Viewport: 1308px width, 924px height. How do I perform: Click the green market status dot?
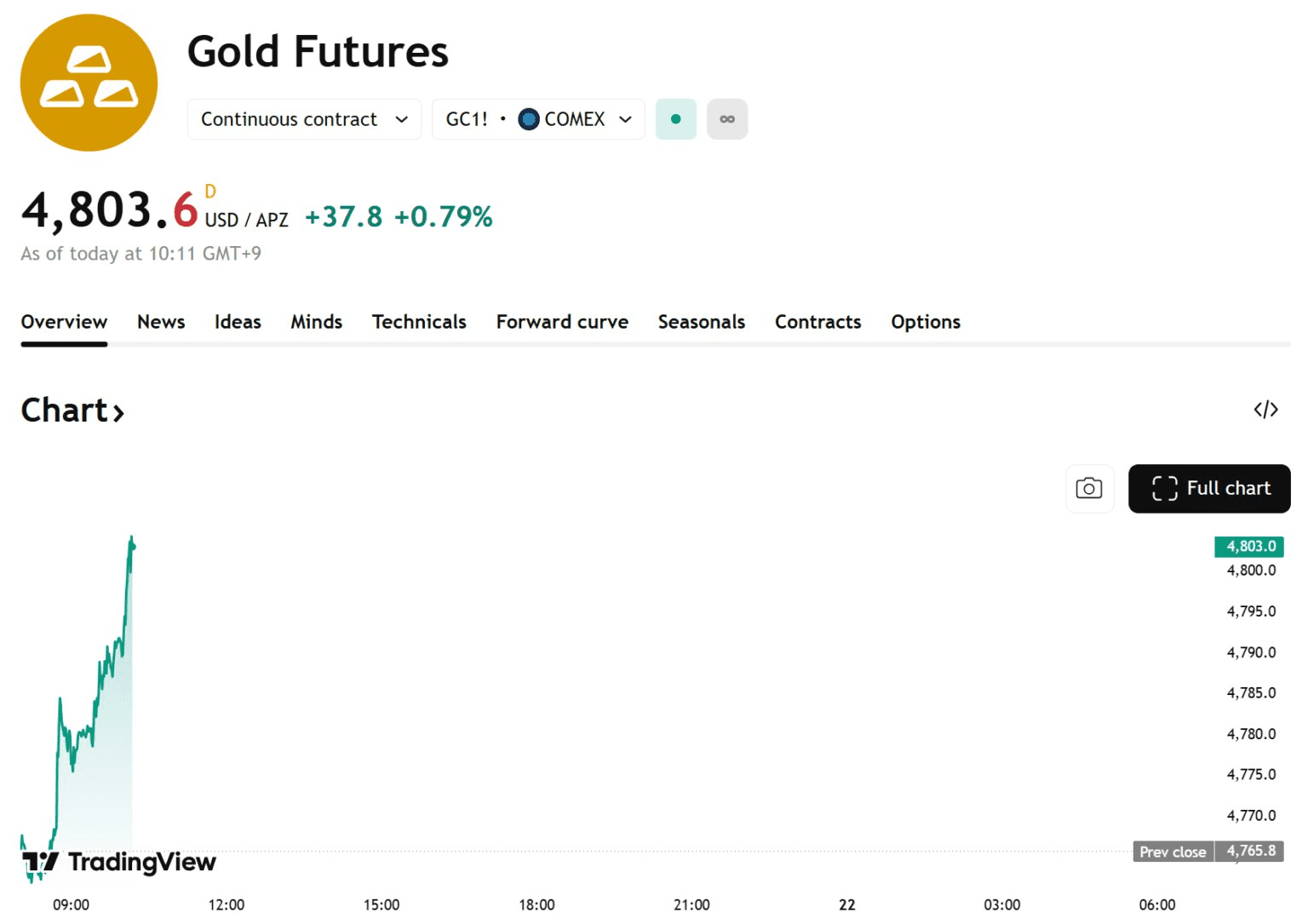tap(675, 119)
